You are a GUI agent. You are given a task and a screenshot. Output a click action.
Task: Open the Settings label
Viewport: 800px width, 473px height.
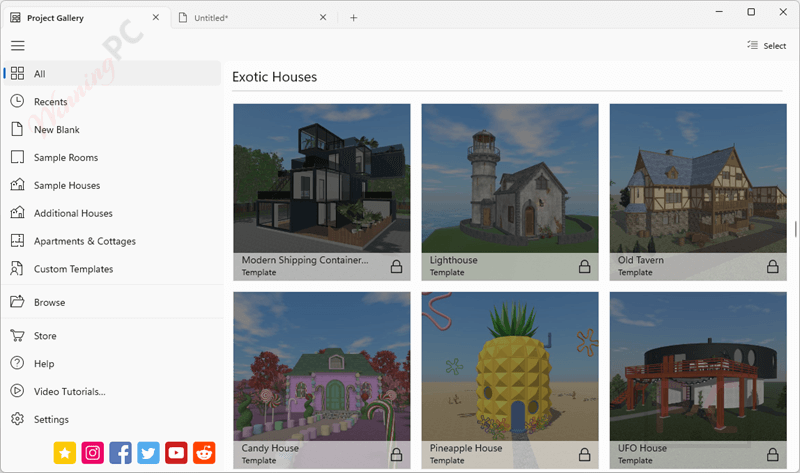[x=51, y=419]
